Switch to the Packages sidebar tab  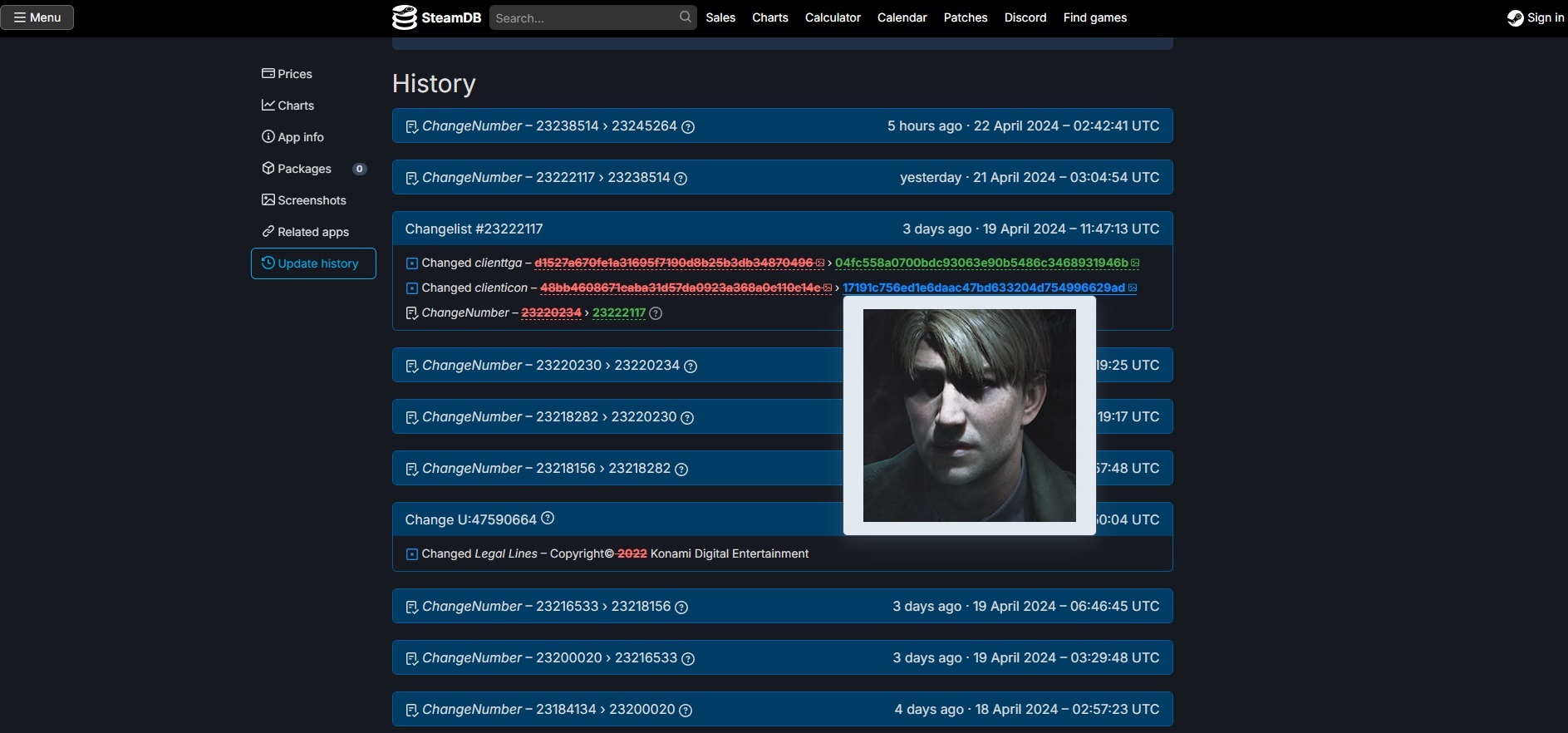tap(313, 169)
